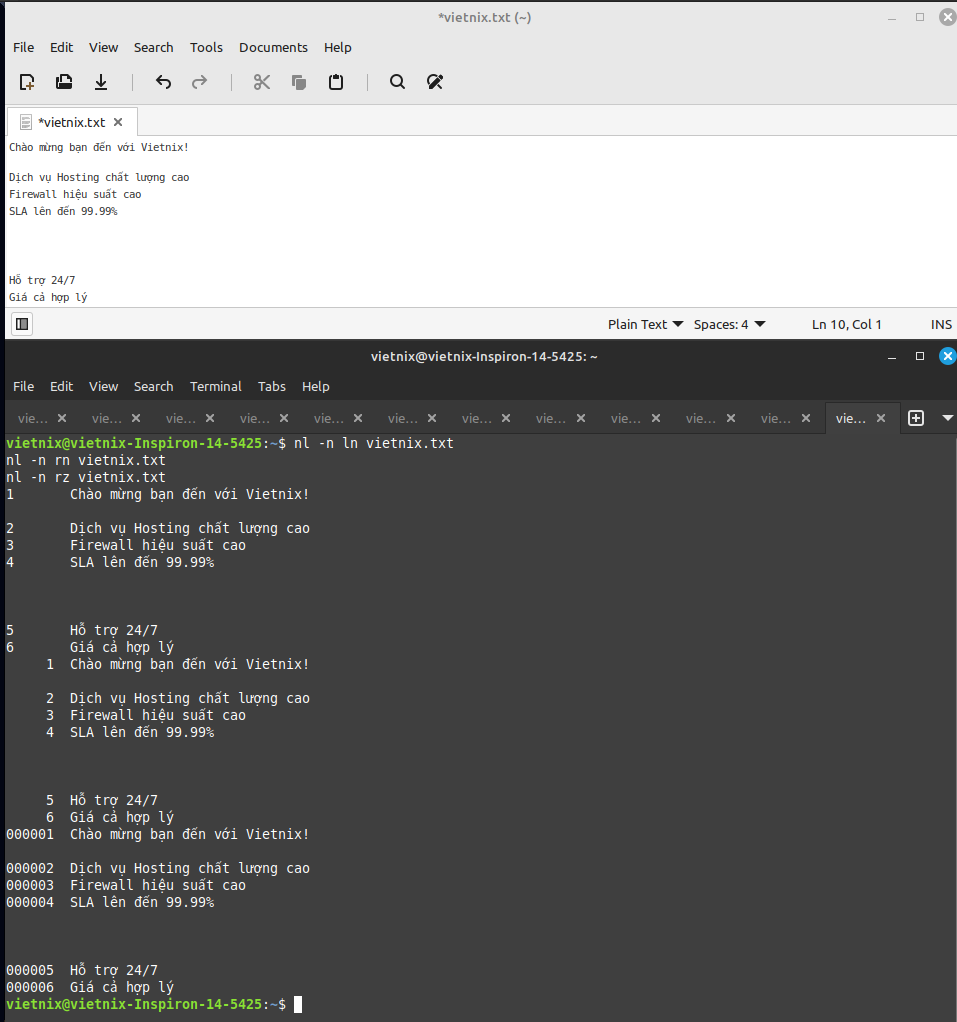The height and width of the screenshot is (1022, 957).
Task: Paste from clipboard using the toolbar icon
Action: pos(336,82)
